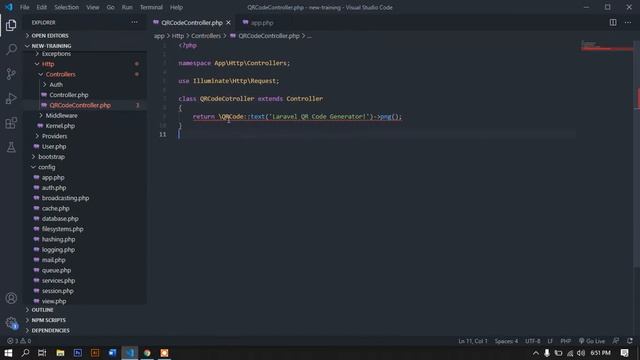Click the editor minimap

click(x=607, y=46)
